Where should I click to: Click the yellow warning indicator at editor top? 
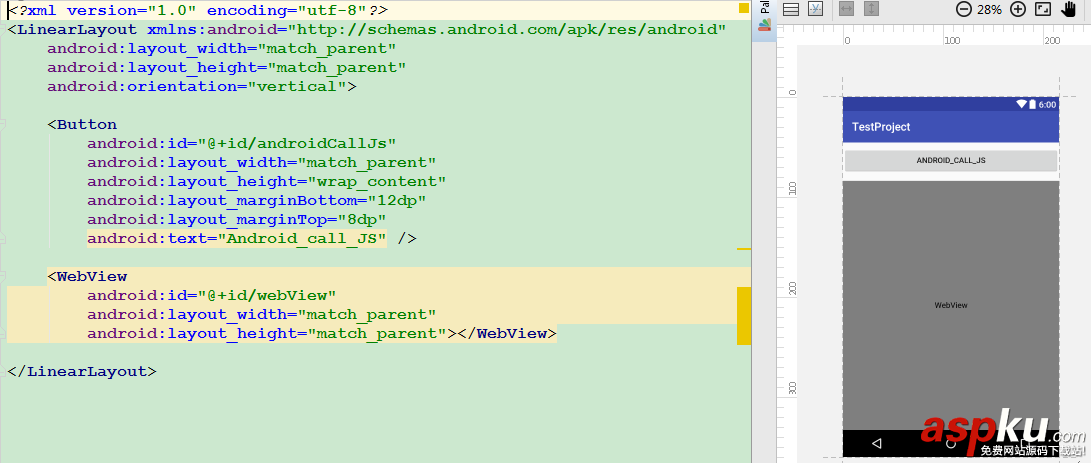point(744,8)
